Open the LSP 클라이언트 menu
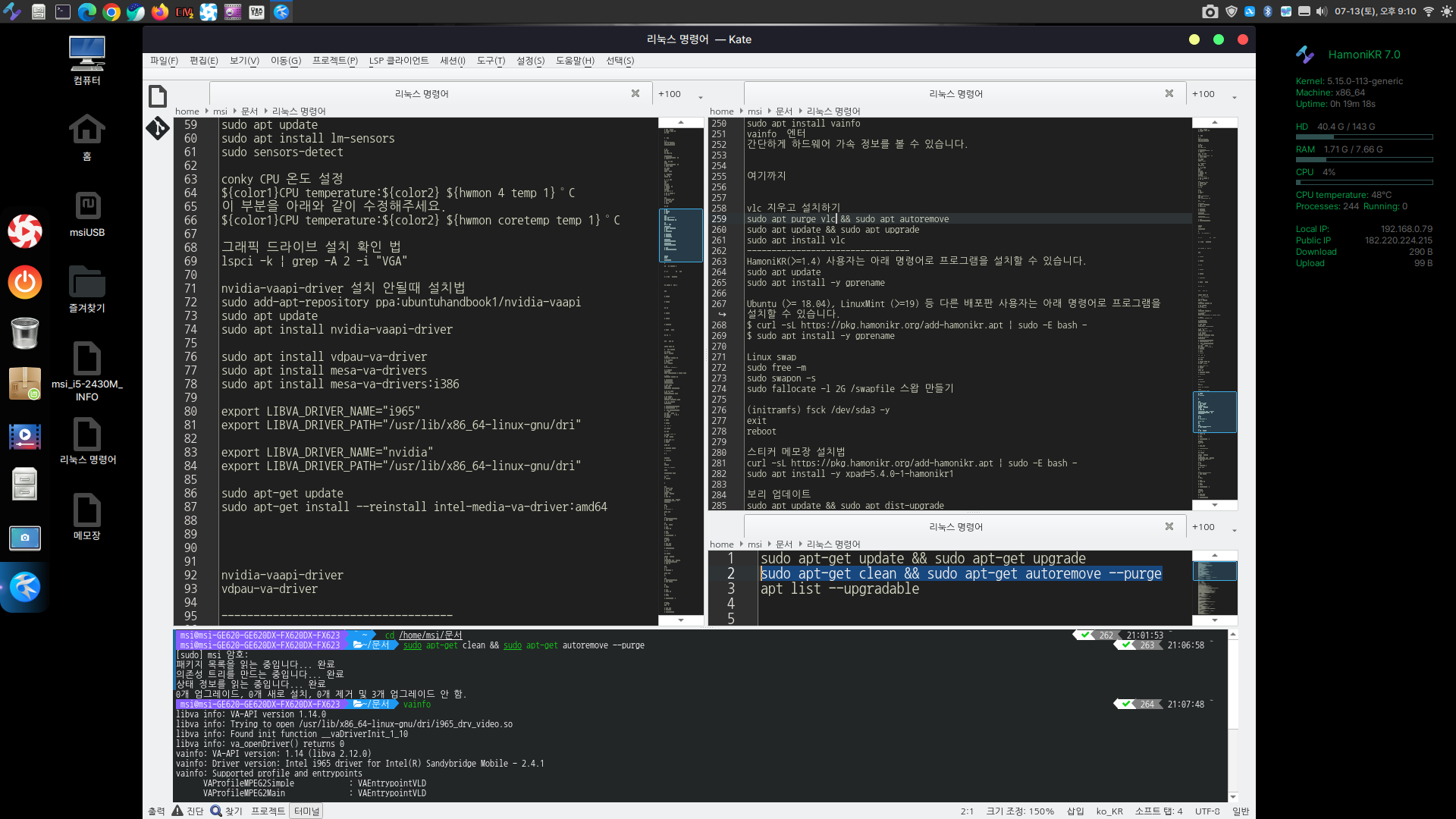The height and width of the screenshot is (819, 1456). (x=399, y=61)
